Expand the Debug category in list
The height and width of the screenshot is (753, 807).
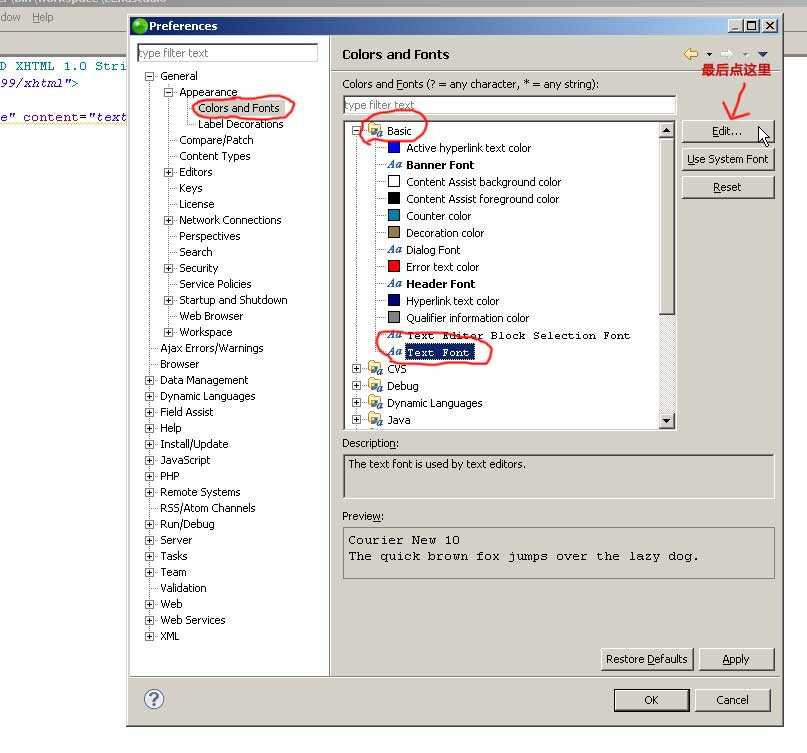[x=356, y=386]
